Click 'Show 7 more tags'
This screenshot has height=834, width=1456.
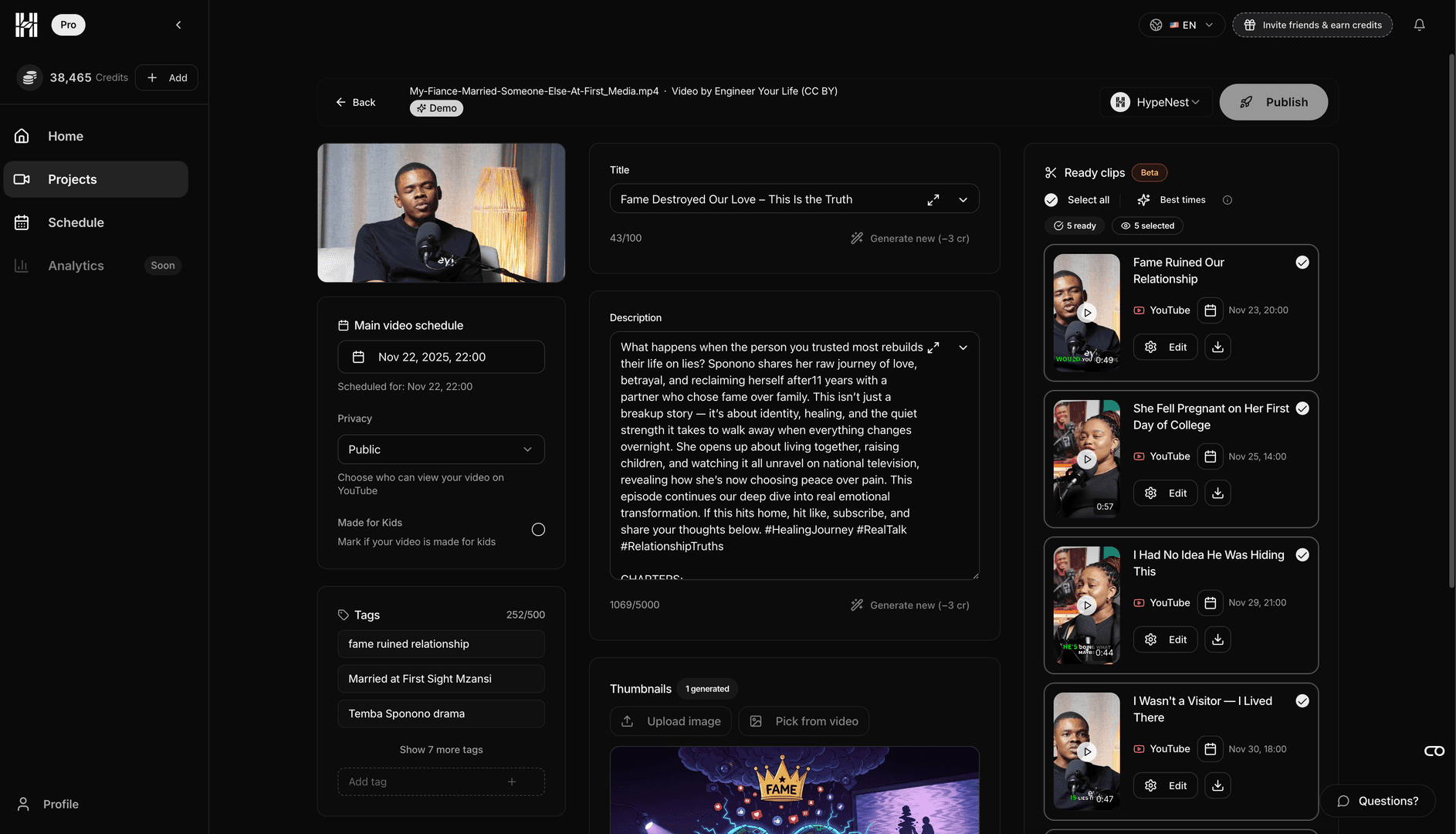[x=441, y=750]
